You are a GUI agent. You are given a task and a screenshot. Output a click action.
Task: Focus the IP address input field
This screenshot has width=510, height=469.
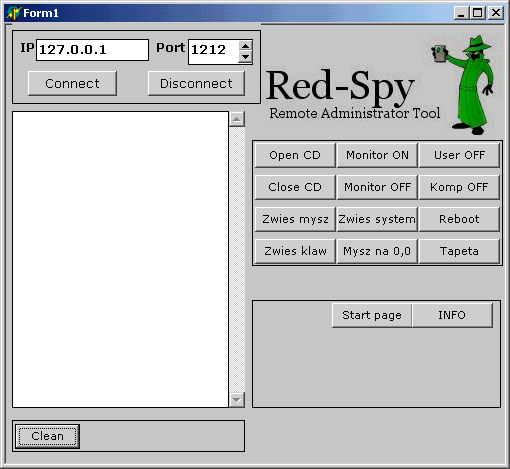92,50
